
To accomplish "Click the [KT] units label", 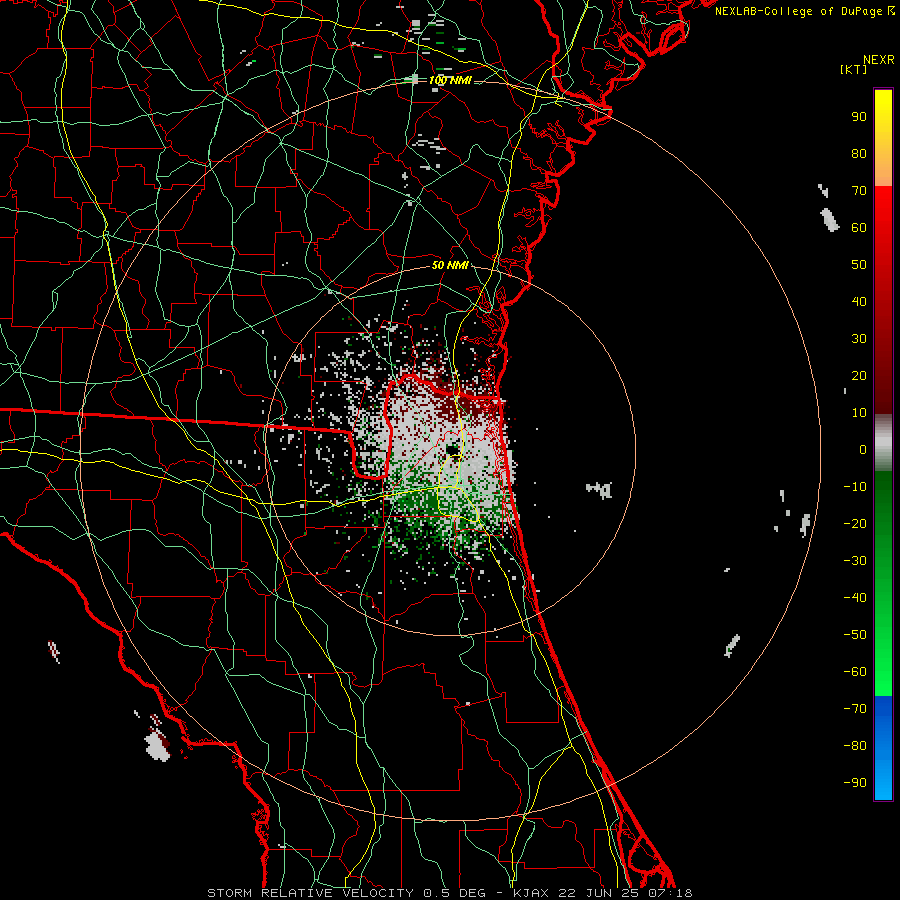I will pos(854,69).
